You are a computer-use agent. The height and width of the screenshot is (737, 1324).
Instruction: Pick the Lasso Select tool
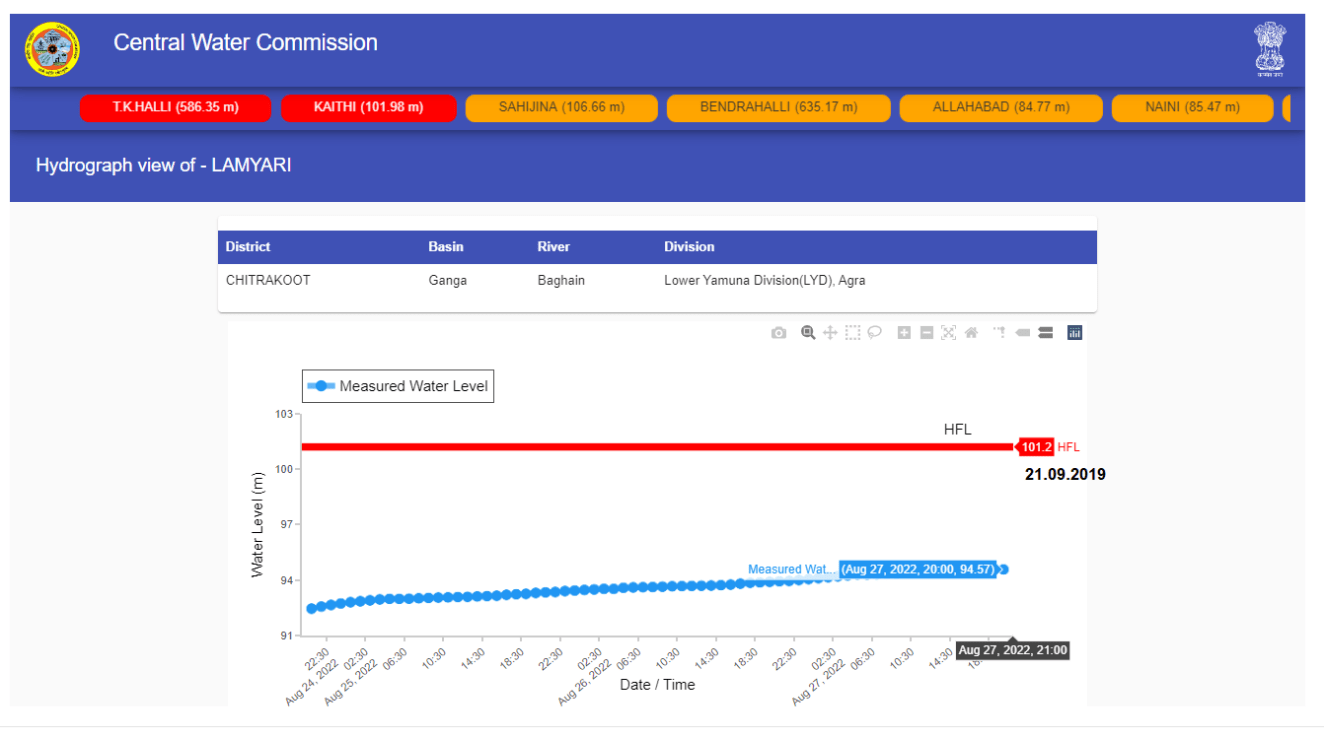[875, 332]
